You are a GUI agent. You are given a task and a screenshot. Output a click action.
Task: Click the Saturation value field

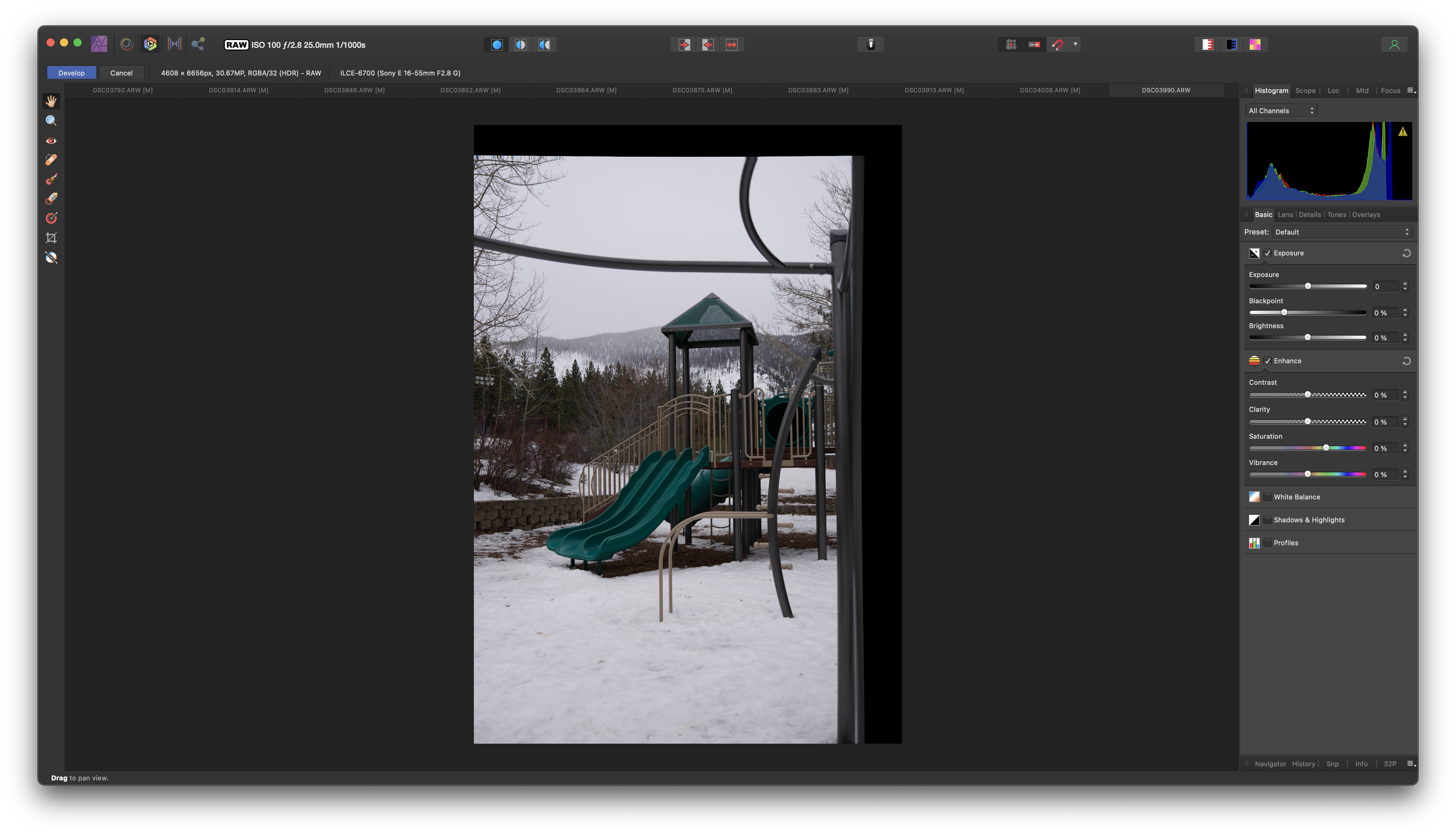point(1385,449)
